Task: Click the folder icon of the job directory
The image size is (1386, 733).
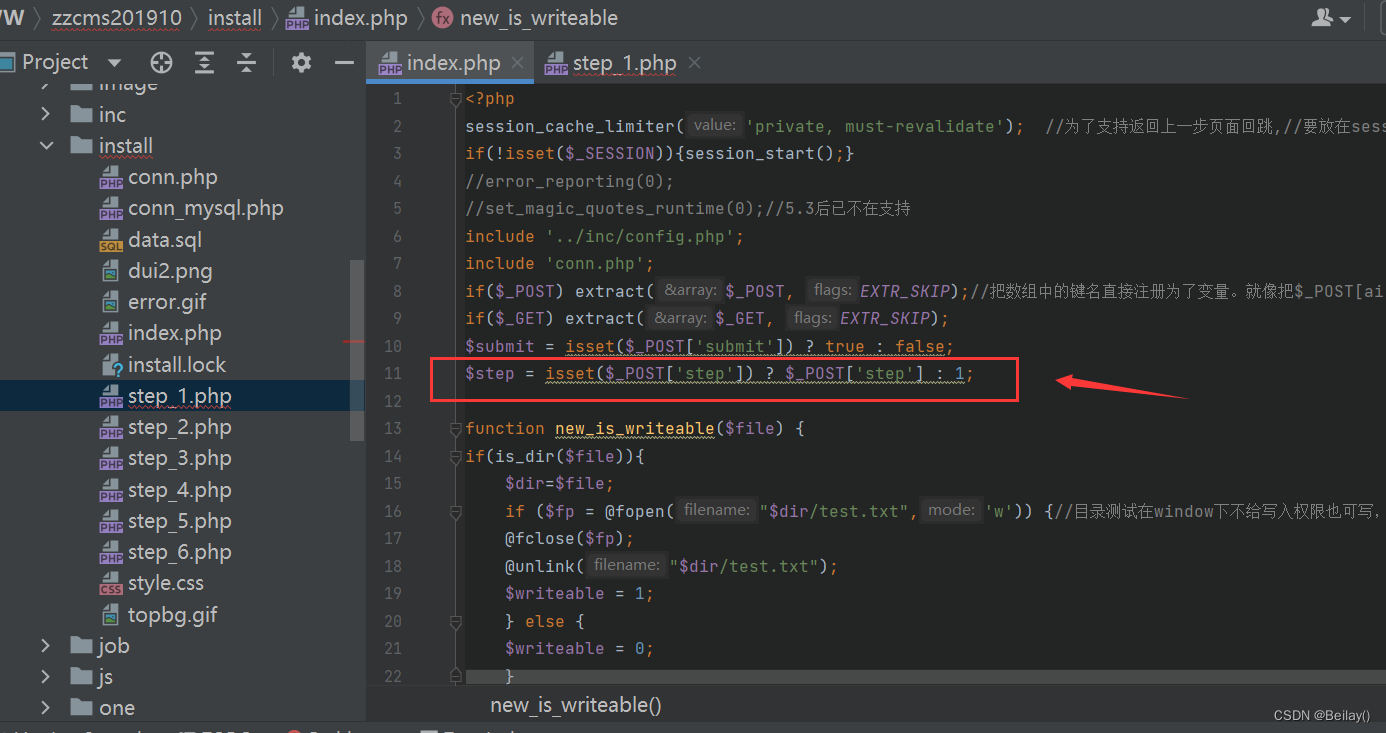Action: tap(82, 646)
